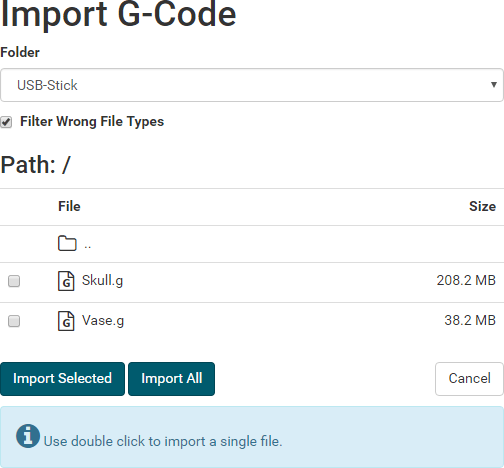The width and height of the screenshot is (504, 468).
Task: Click the blue info icon in hint box
Action: (x=28, y=436)
